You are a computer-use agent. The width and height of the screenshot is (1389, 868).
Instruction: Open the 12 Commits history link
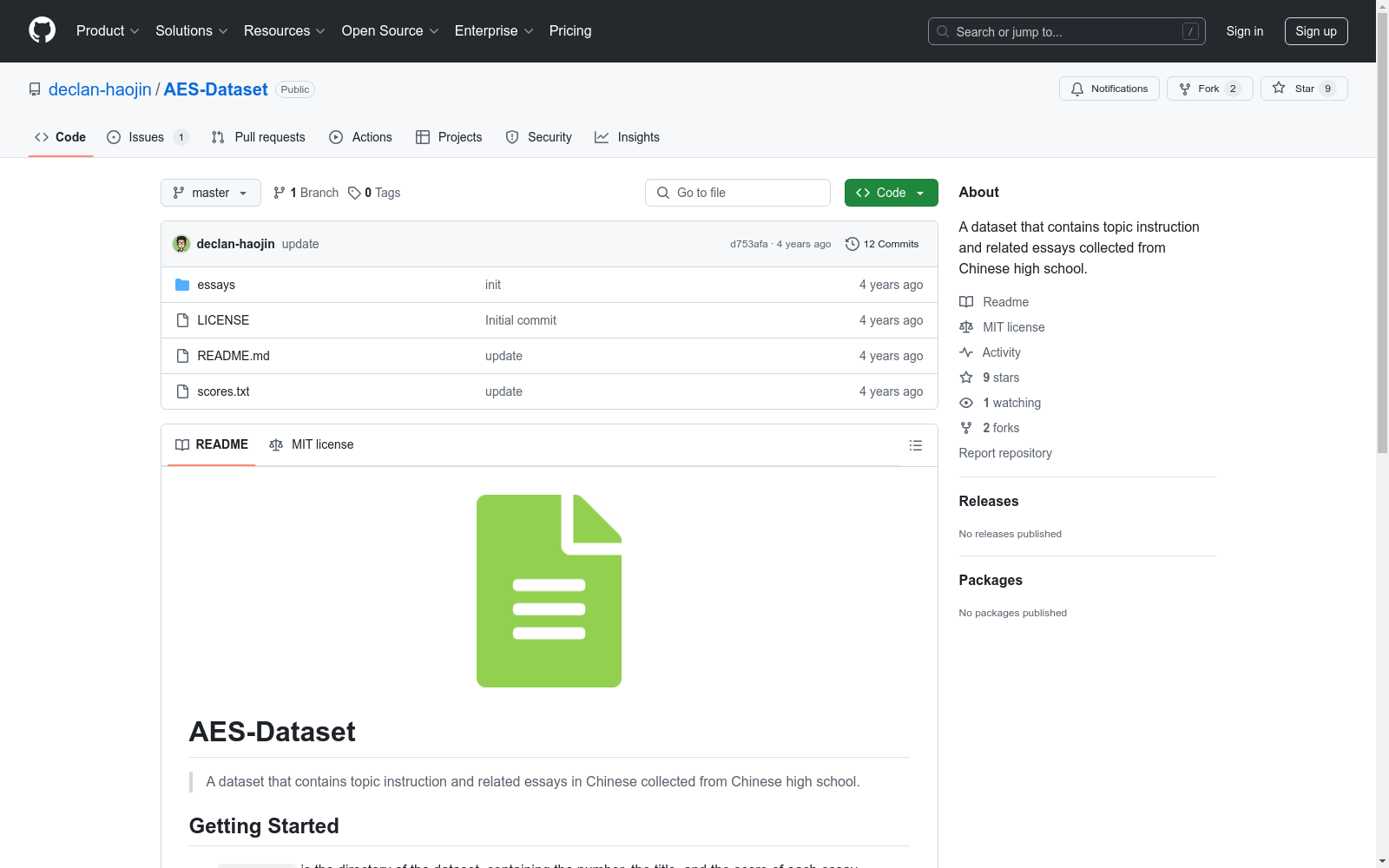(x=882, y=244)
